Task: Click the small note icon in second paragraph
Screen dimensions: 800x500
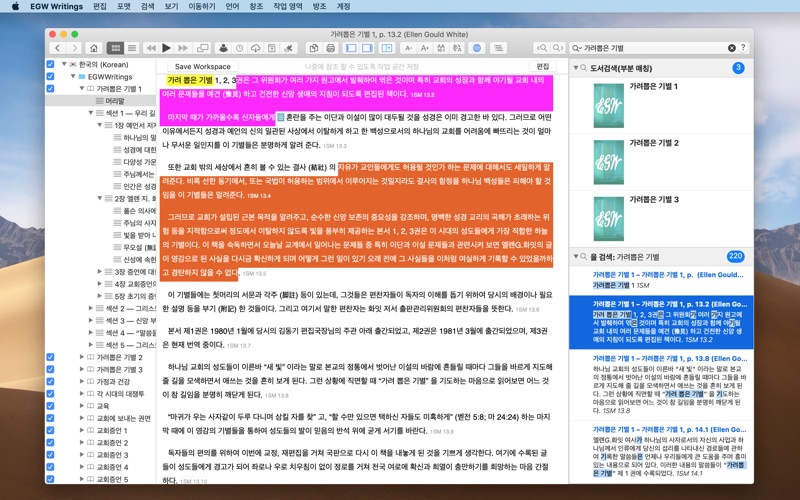Action: pos(280,117)
